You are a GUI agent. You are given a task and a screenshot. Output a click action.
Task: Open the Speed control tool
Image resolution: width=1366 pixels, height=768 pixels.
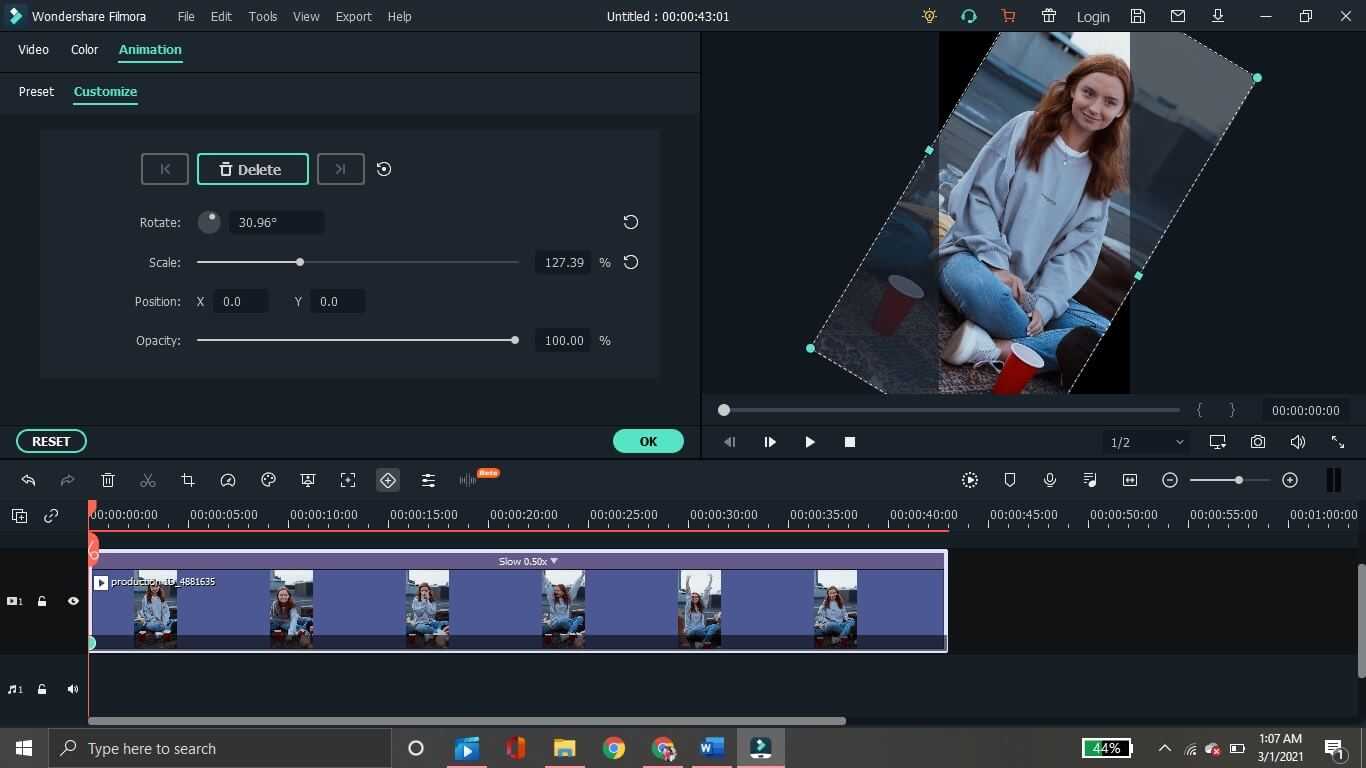pyautogui.click(x=228, y=481)
